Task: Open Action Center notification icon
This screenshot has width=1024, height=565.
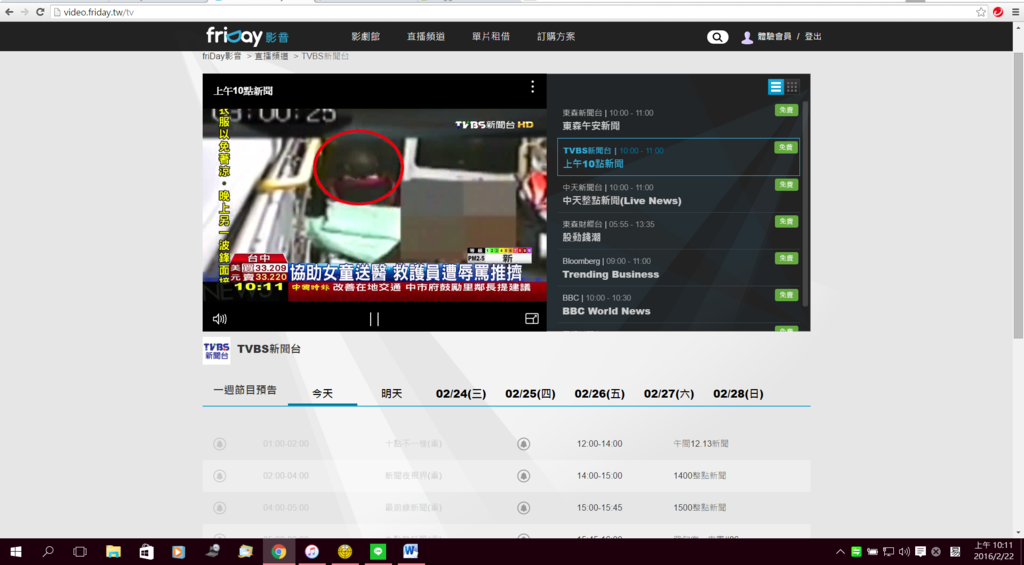Action: click(920, 552)
